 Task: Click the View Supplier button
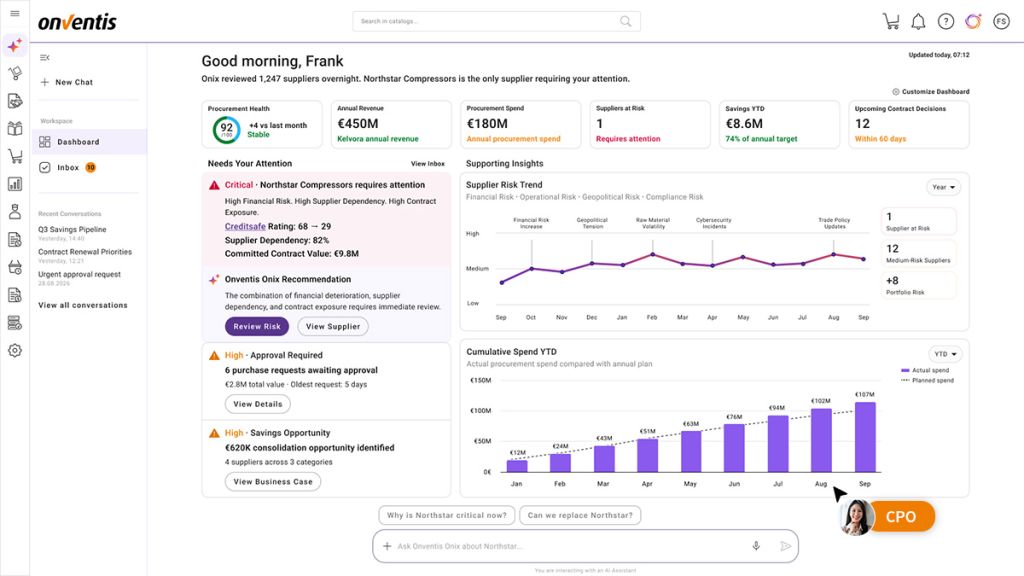coord(333,327)
